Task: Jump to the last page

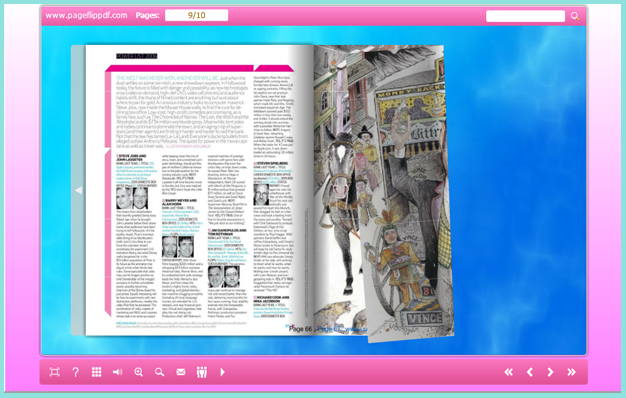Action: [572, 372]
